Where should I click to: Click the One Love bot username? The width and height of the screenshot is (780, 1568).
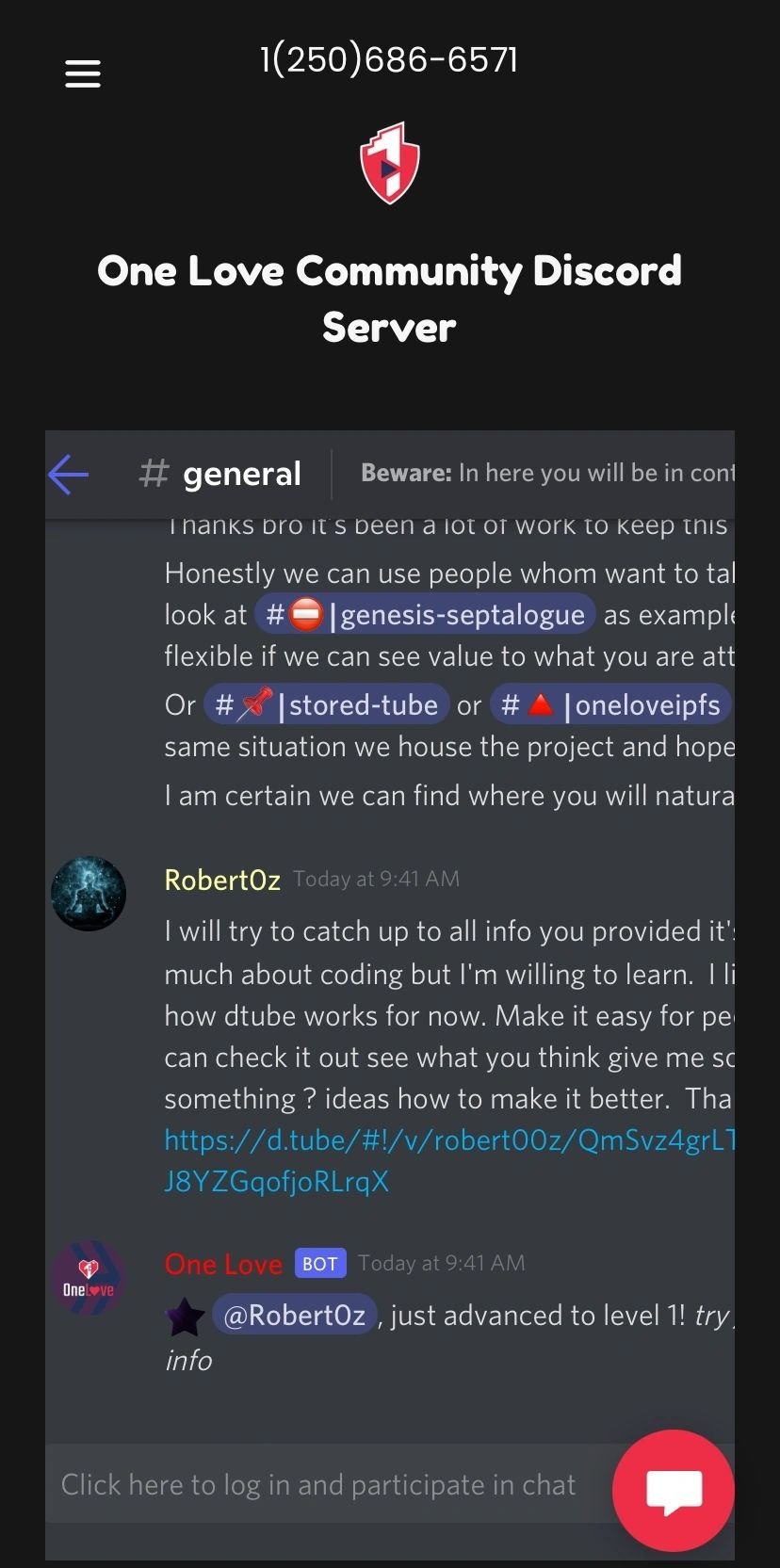tap(223, 1265)
